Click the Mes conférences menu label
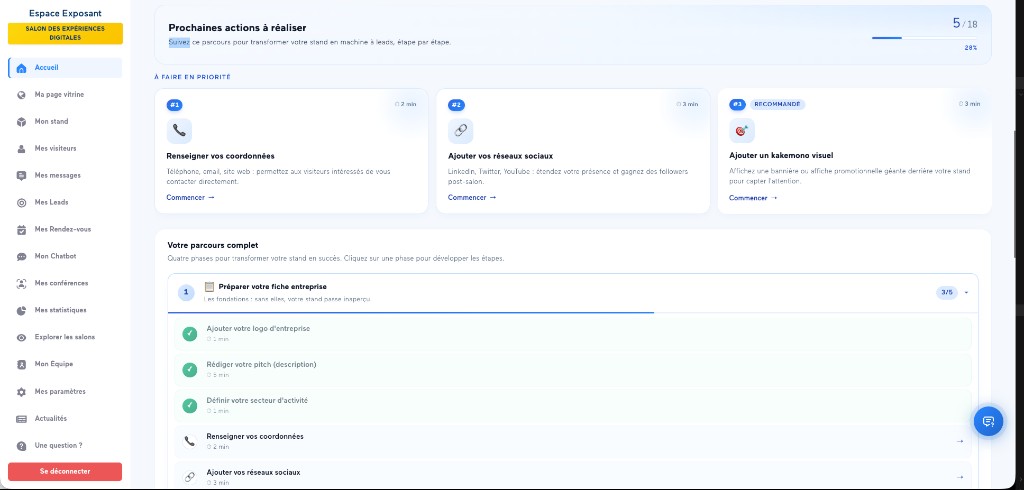 pyautogui.click(x=61, y=284)
